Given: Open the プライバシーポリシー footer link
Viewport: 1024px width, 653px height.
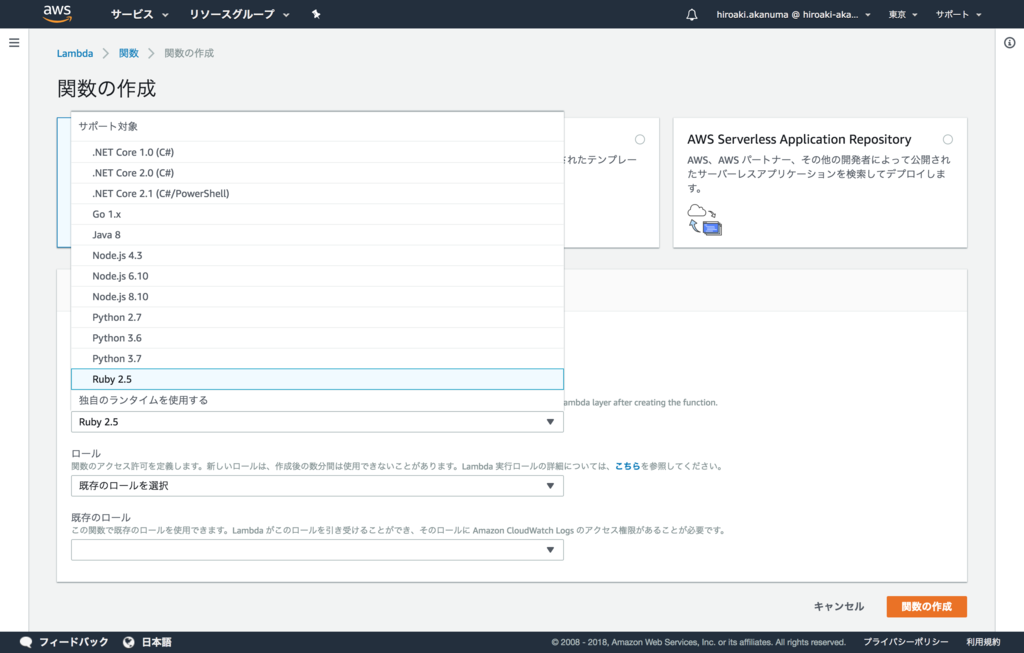Looking at the screenshot, I should 905,642.
